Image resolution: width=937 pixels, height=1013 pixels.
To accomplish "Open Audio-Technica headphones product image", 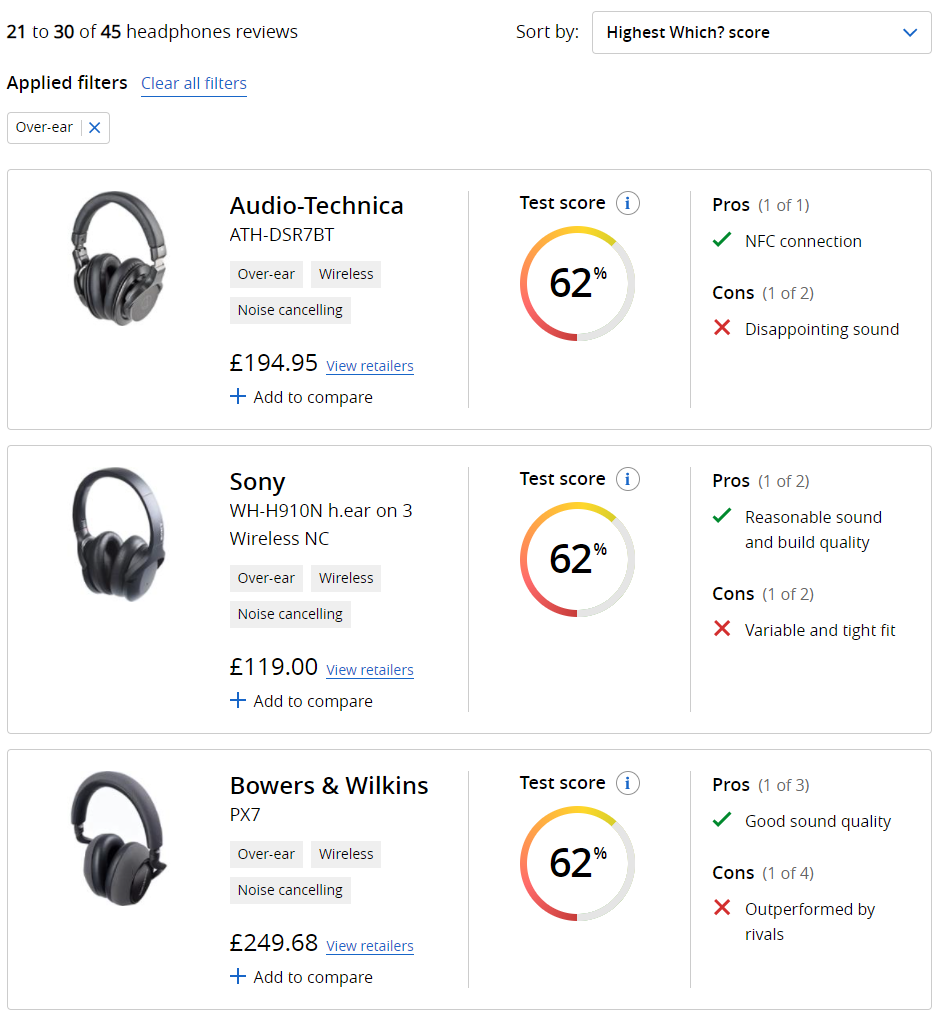I will point(118,258).
